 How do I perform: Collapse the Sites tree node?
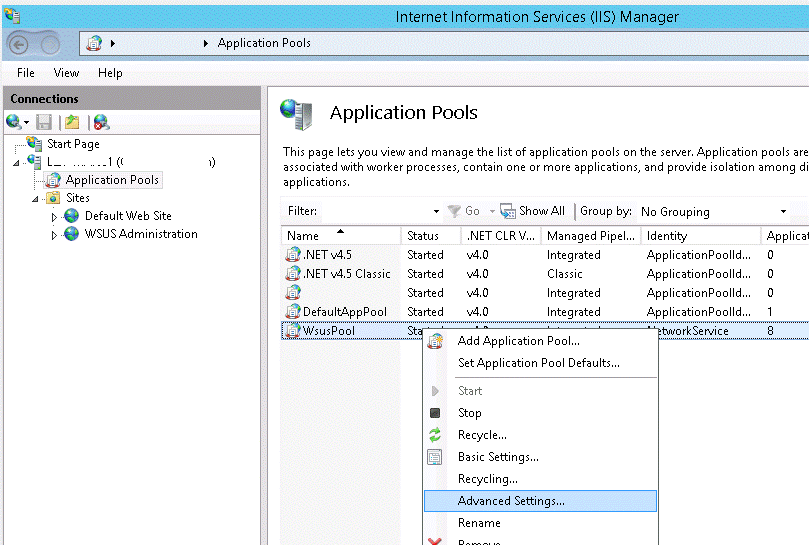coord(35,199)
